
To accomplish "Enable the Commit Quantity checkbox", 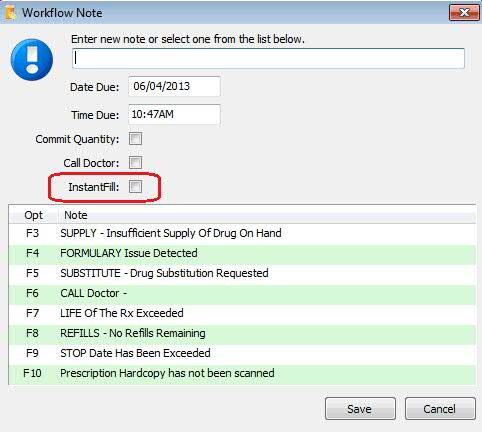I will coord(135,139).
